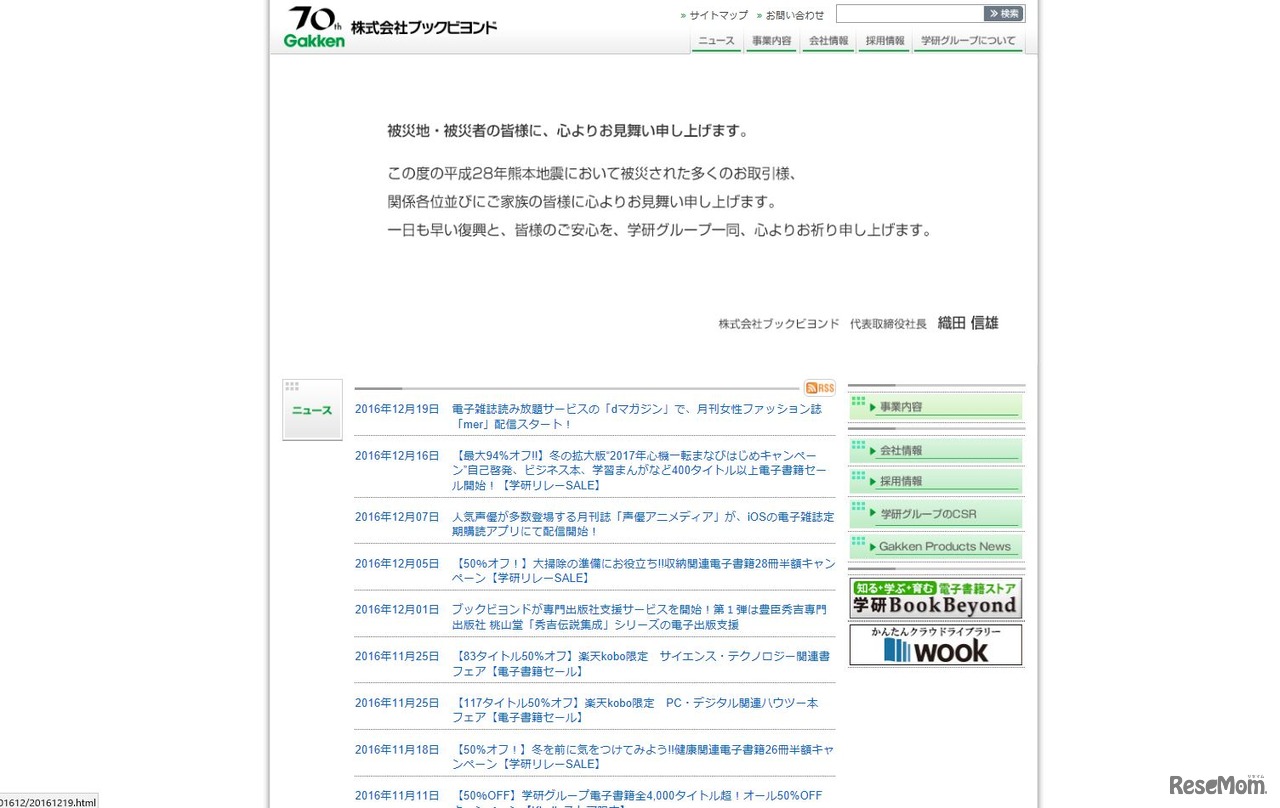The image size is (1280, 808).
Task: Open the 学研グループについて tab
Action: [967, 41]
